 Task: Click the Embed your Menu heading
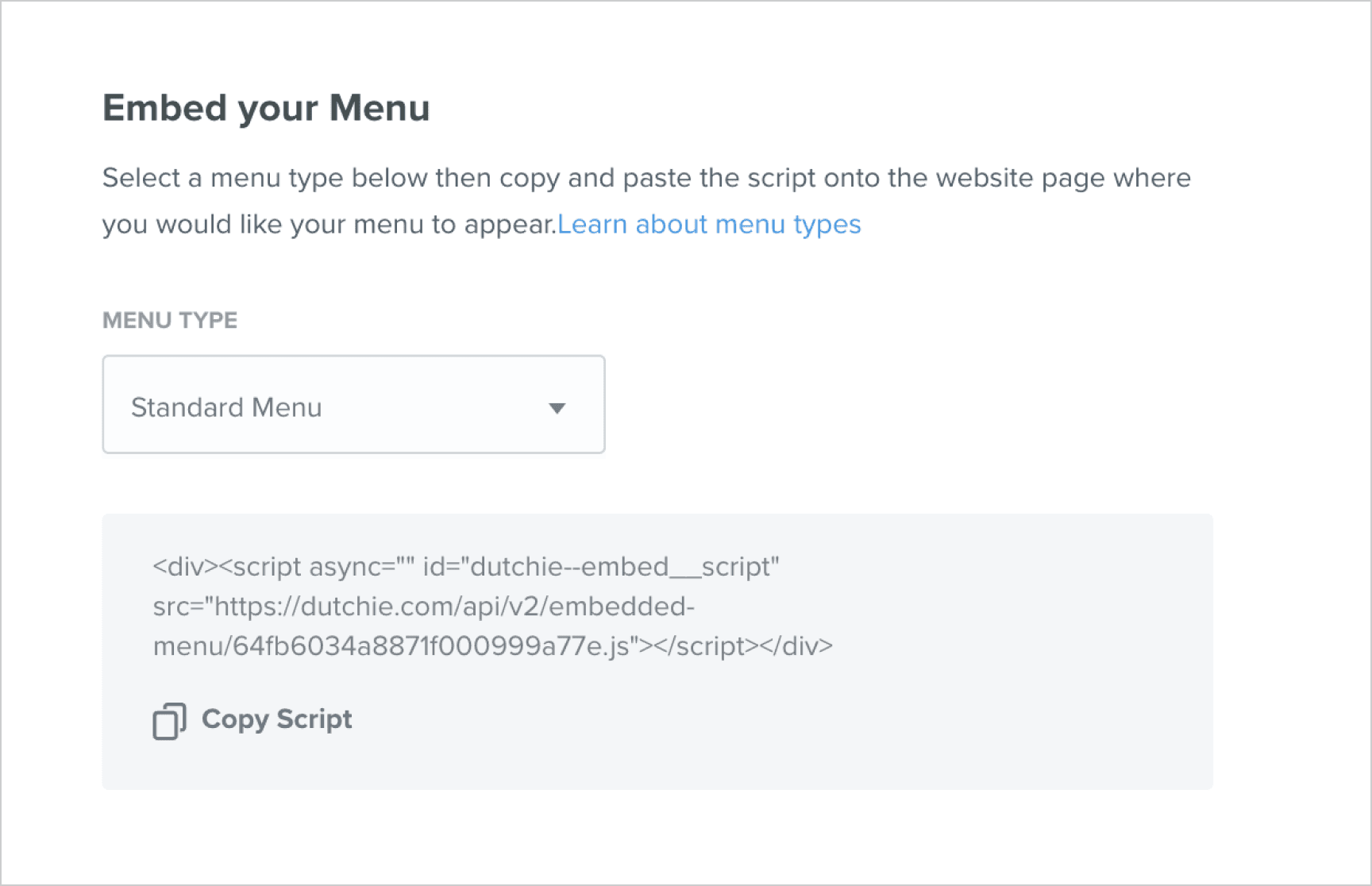coord(266,108)
